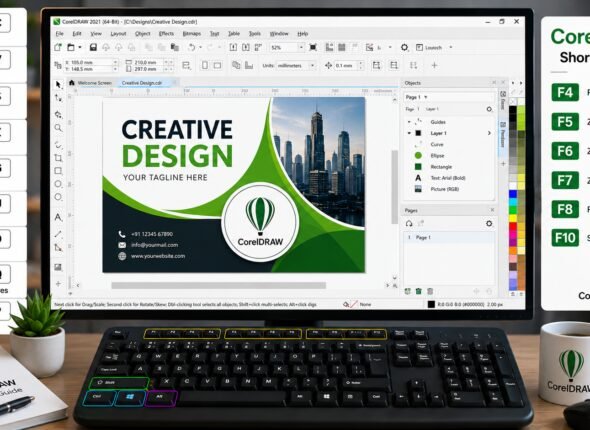Viewport: 590px width, 430px height.
Task: Open the zoom level 52% dropdown
Action: (x=301, y=47)
